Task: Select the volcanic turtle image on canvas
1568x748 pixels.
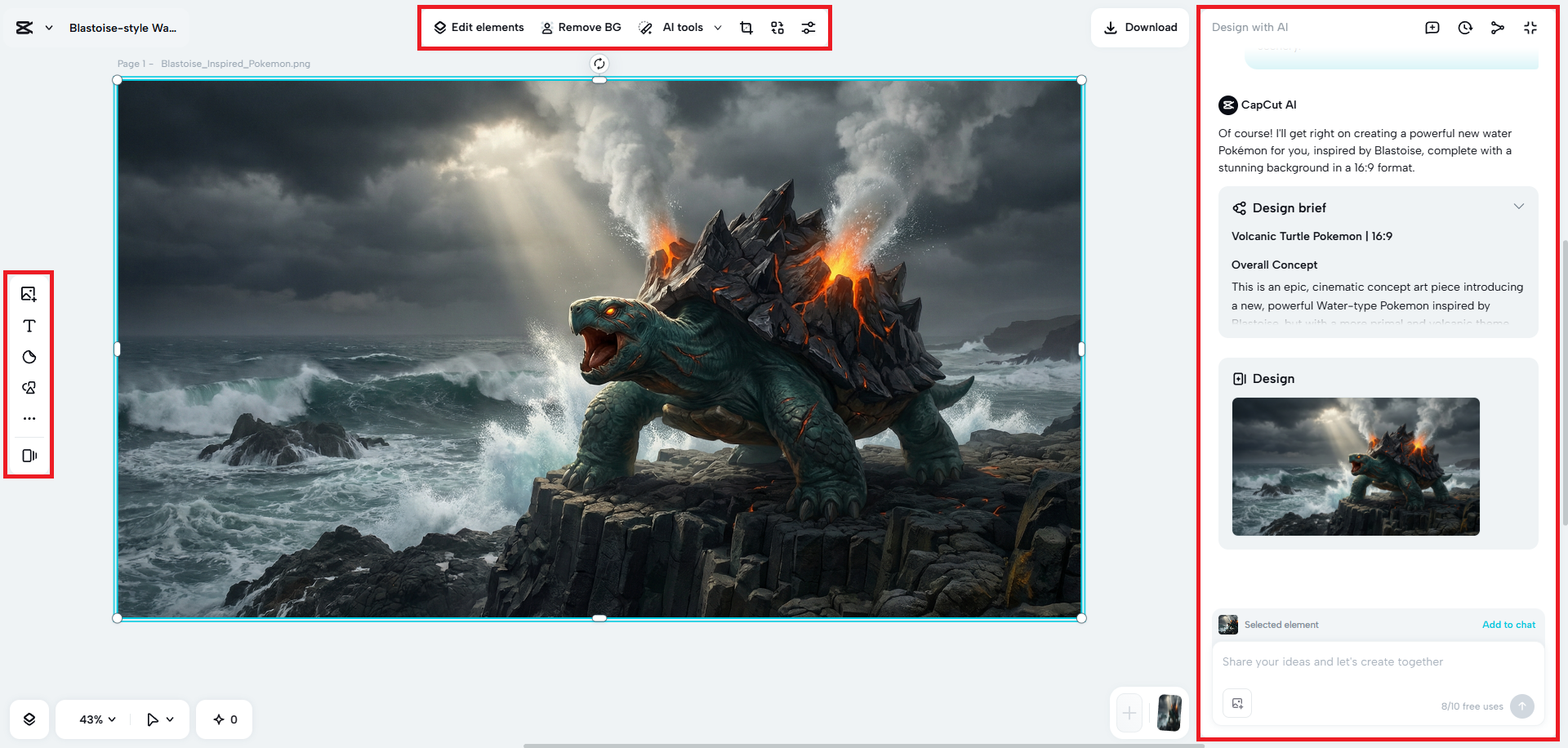Action: (x=599, y=349)
